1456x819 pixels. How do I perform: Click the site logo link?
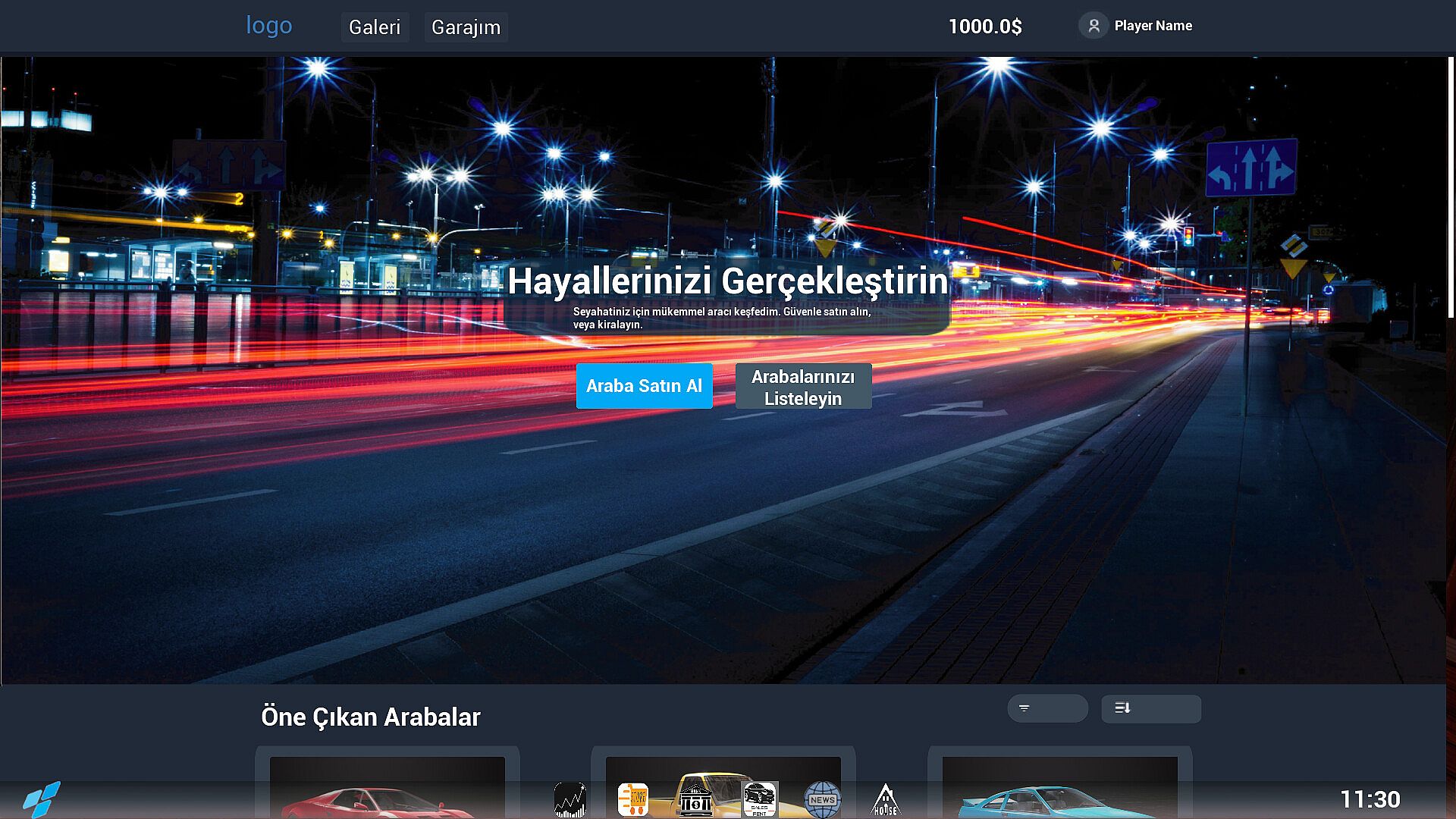[268, 26]
